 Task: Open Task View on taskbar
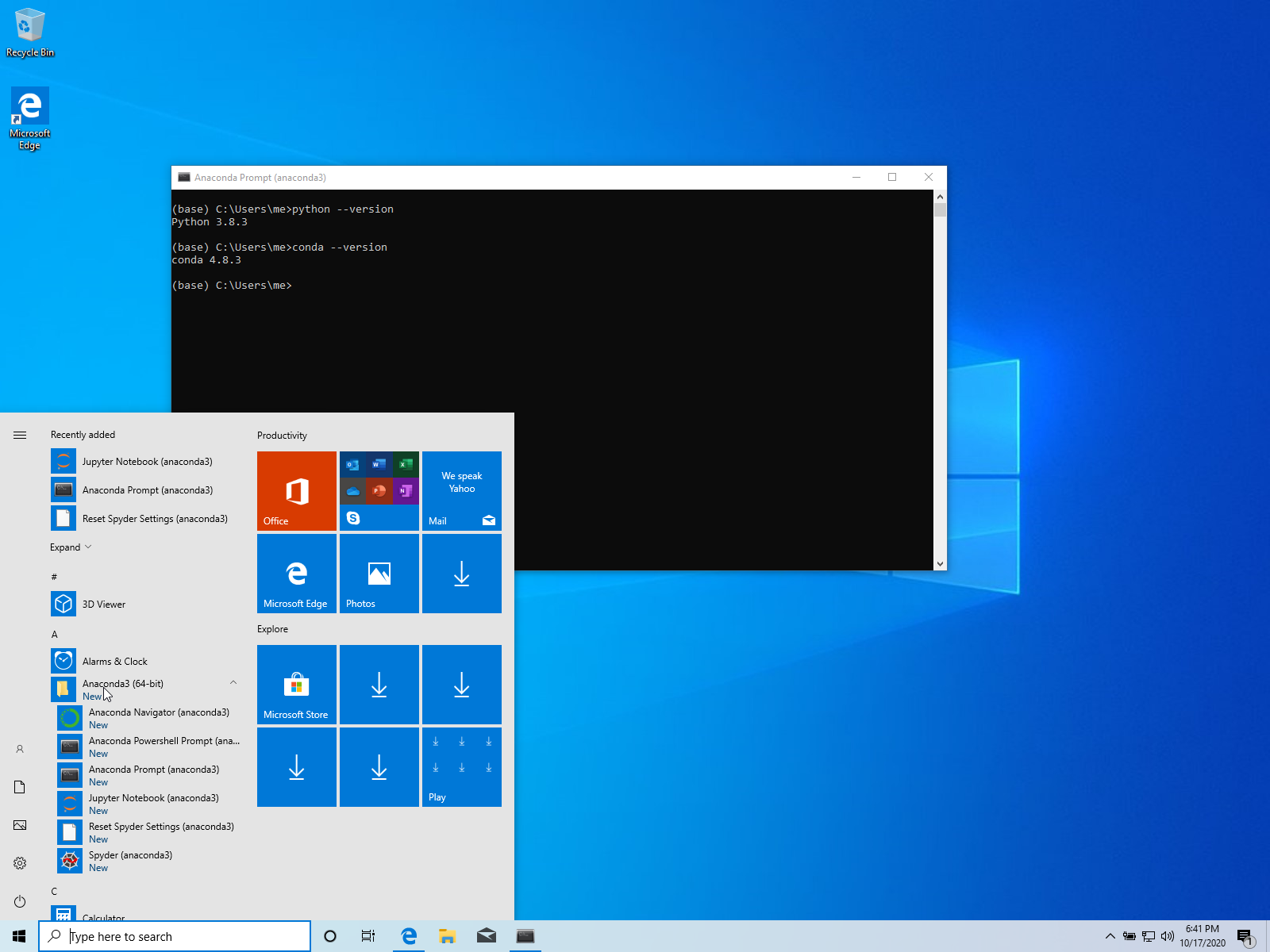368,936
